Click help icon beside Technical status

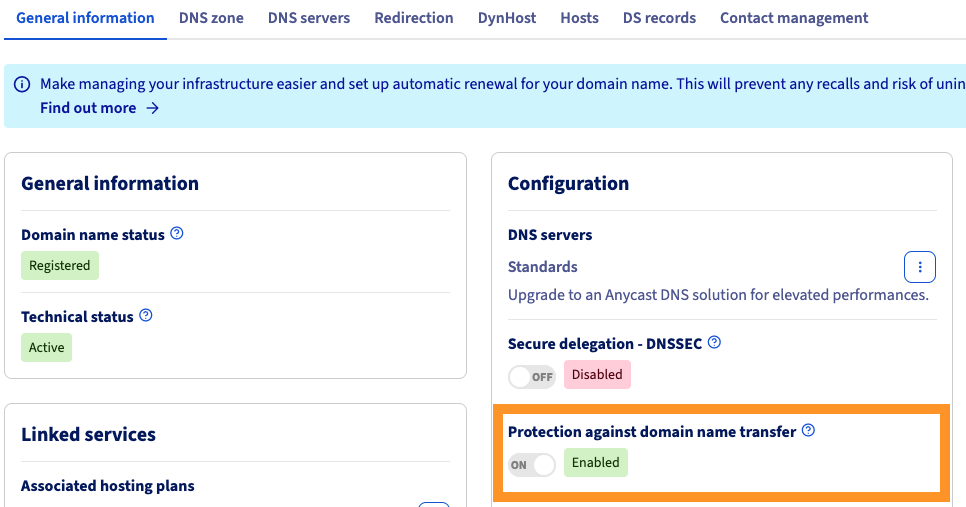(x=146, y=316)
